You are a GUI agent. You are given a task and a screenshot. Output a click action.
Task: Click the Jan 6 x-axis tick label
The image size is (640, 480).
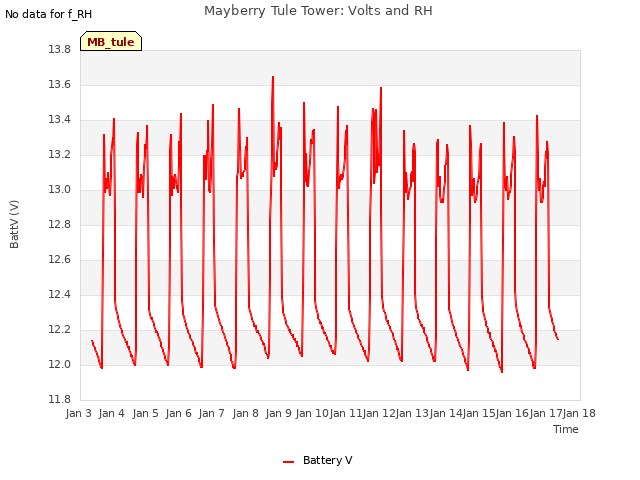click(178, 413)
